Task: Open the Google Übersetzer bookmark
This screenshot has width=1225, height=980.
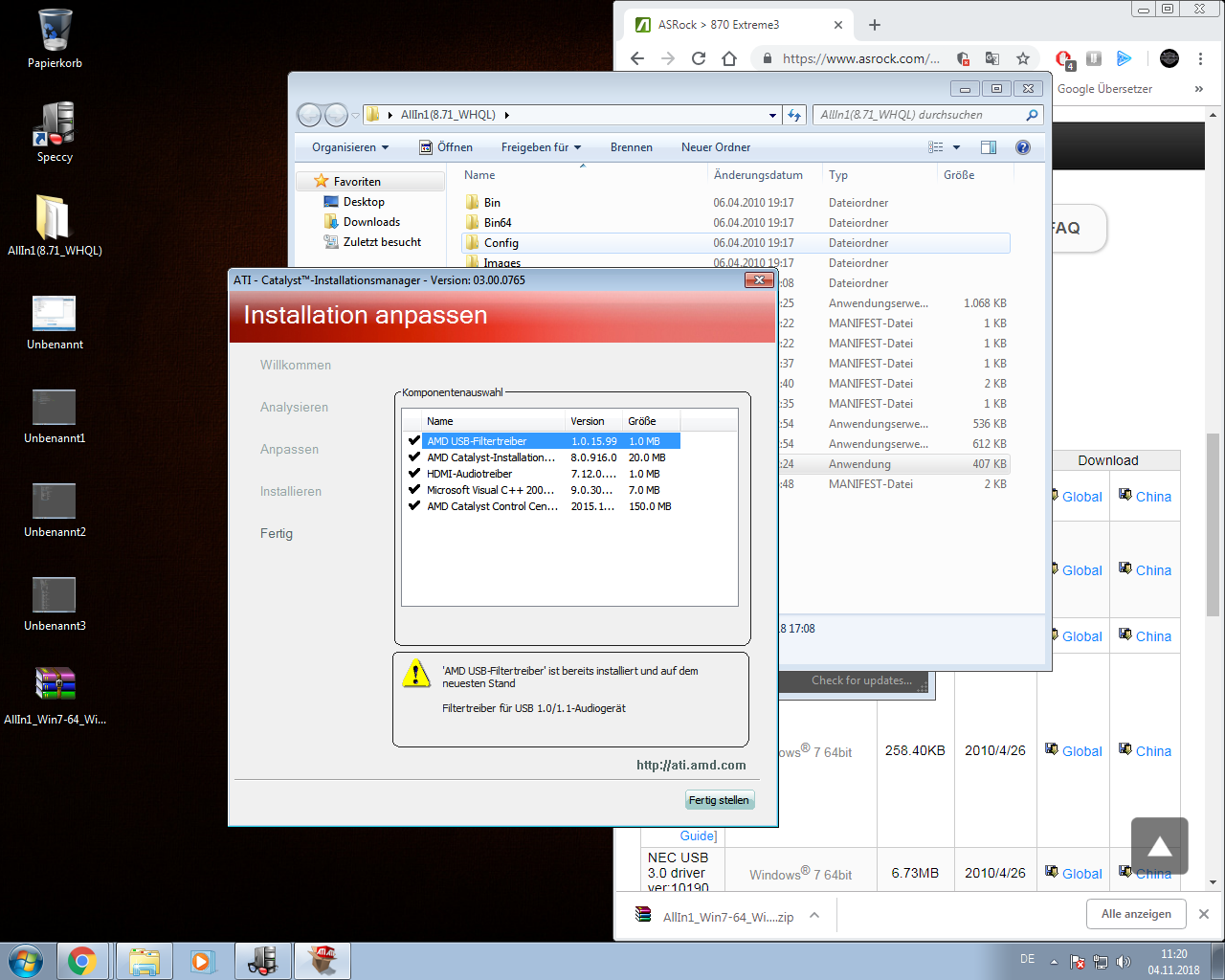Action: tap(1104, 89)
